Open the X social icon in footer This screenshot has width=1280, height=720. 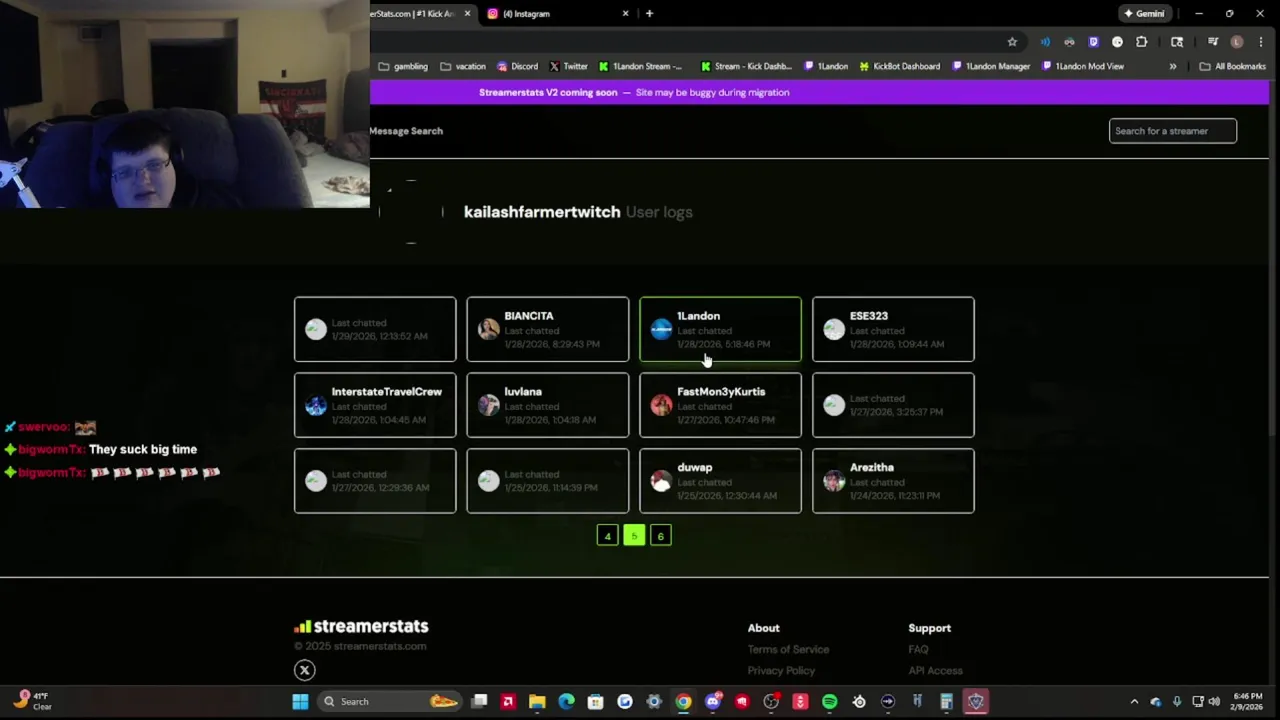coord(305,671)
